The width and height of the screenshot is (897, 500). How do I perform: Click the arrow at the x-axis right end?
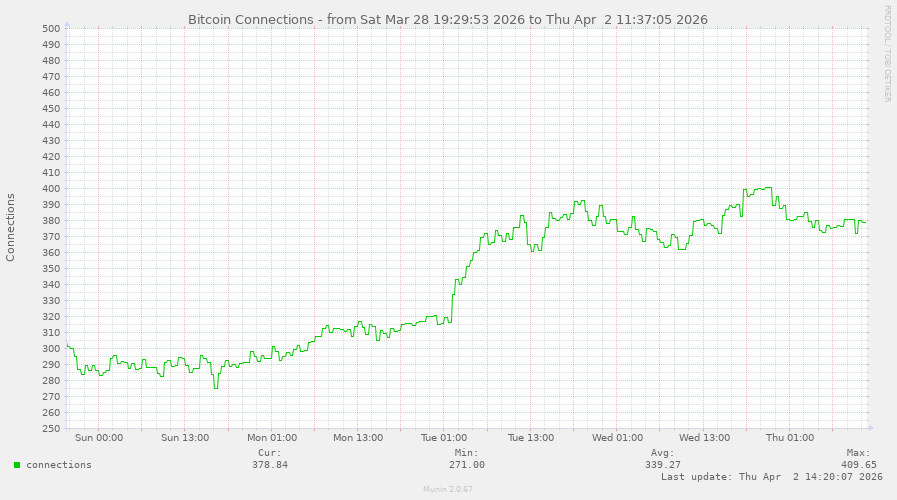[x=870, y=428]
